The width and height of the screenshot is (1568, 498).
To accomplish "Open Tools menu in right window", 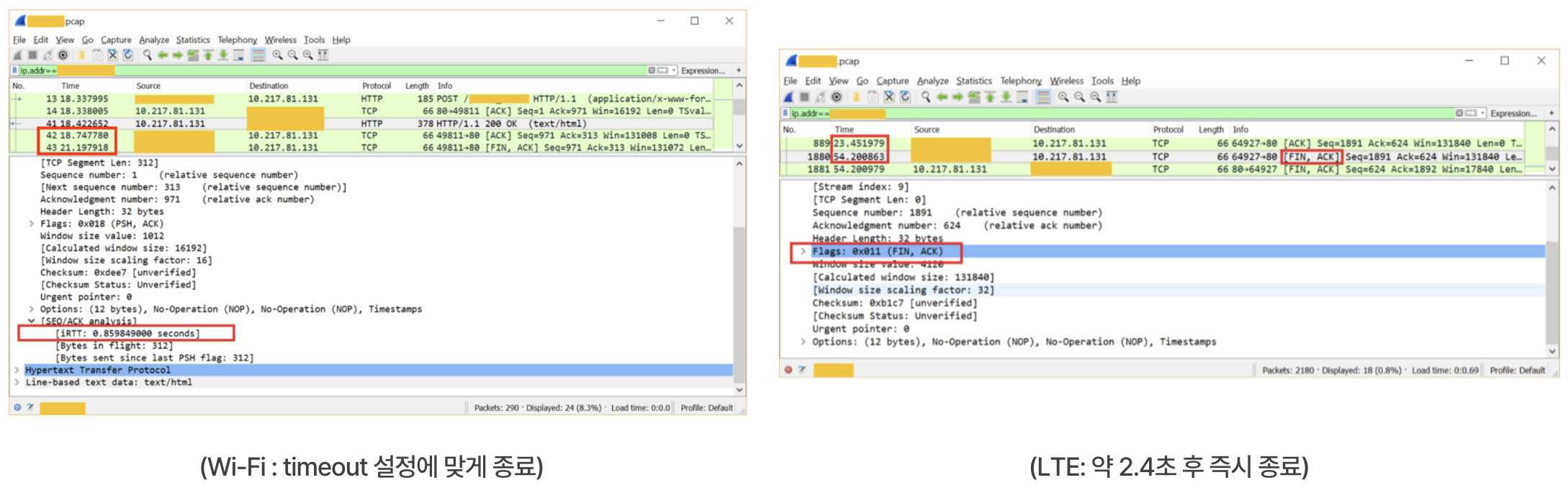I will [1102, 81].
